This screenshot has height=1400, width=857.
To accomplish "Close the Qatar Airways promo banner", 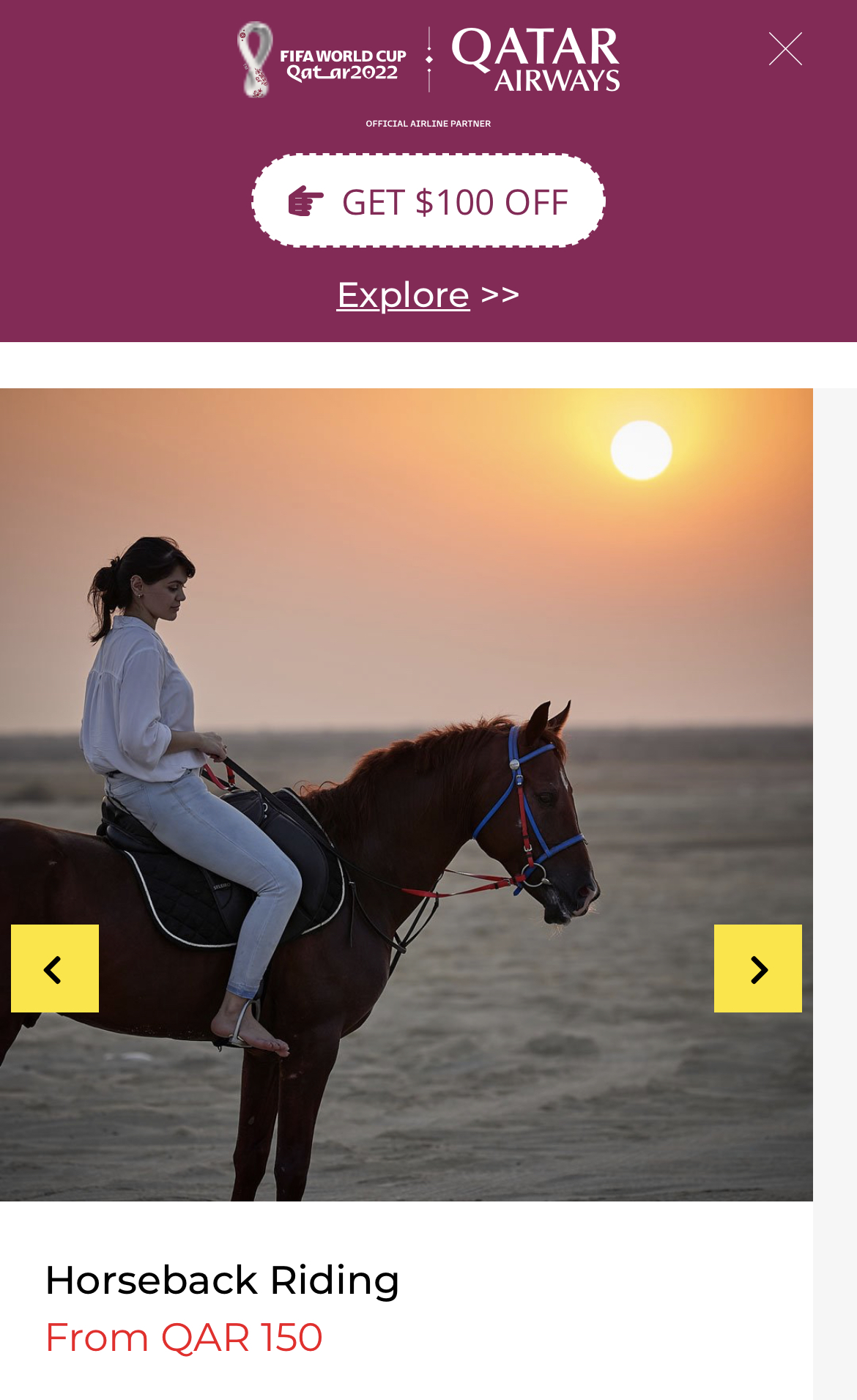I will point(785,49).
